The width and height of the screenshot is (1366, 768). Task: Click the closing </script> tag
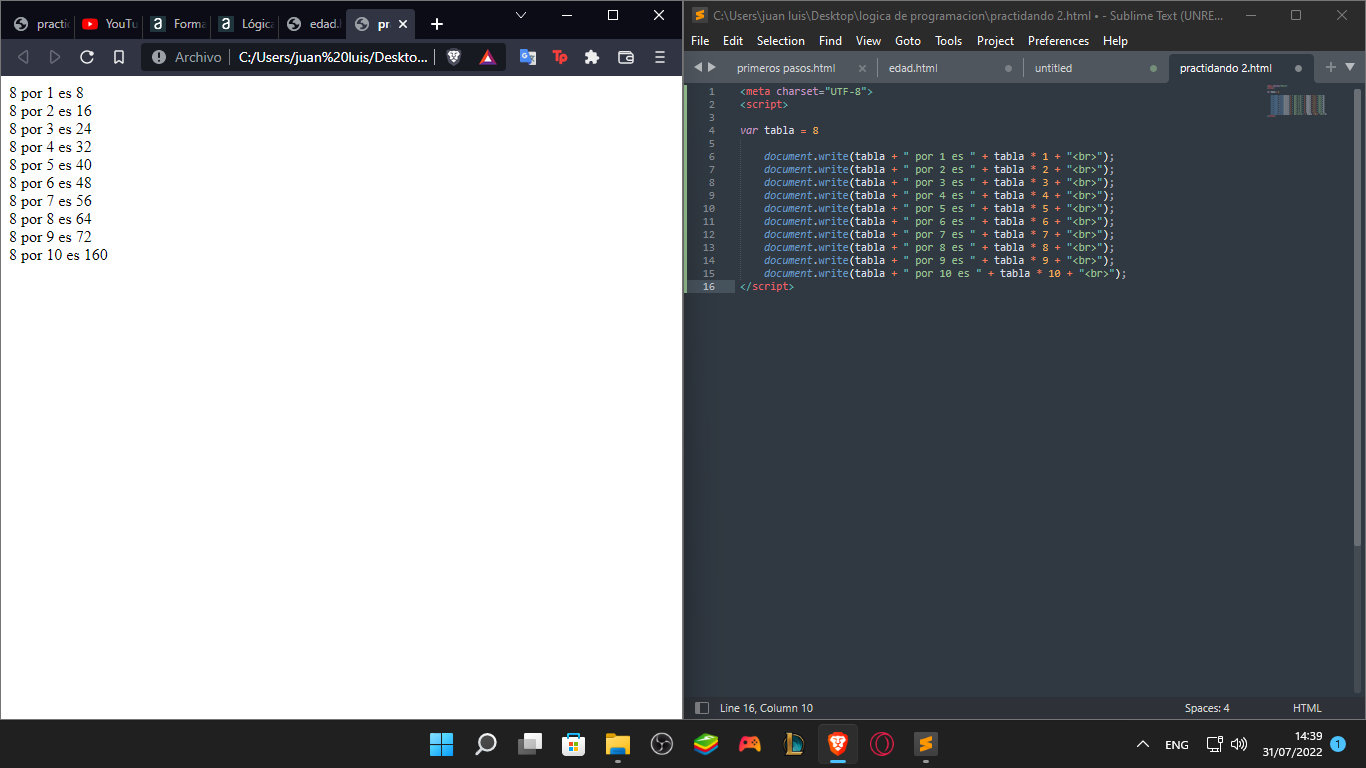pos(767,286)
